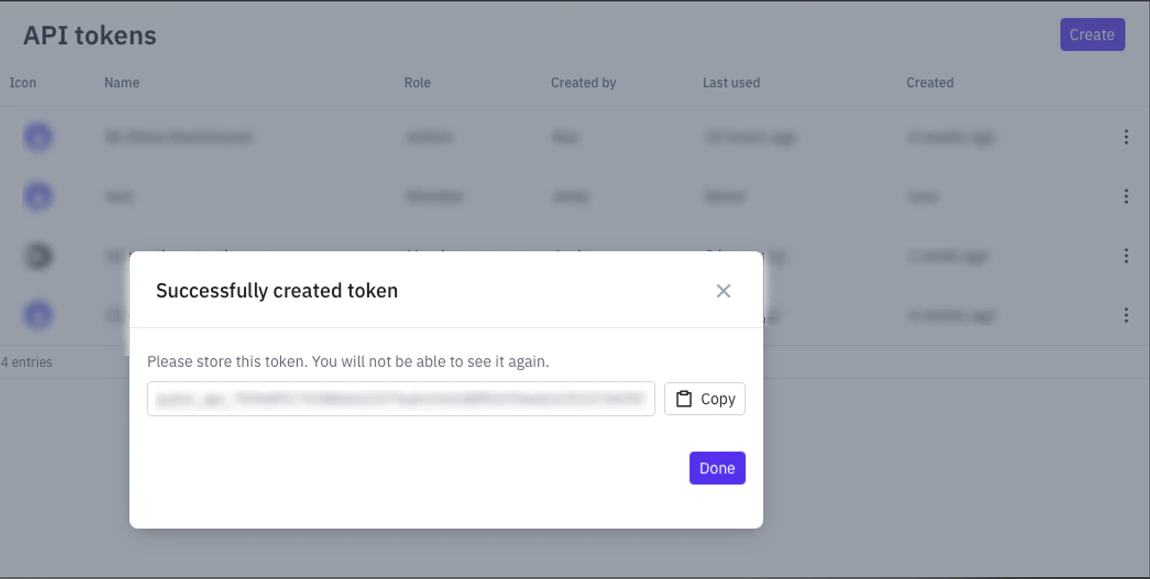The height and width of the screenshot is (579, 1150).
Task: Sort tokens by the Name column
Action: click(121, 83)
